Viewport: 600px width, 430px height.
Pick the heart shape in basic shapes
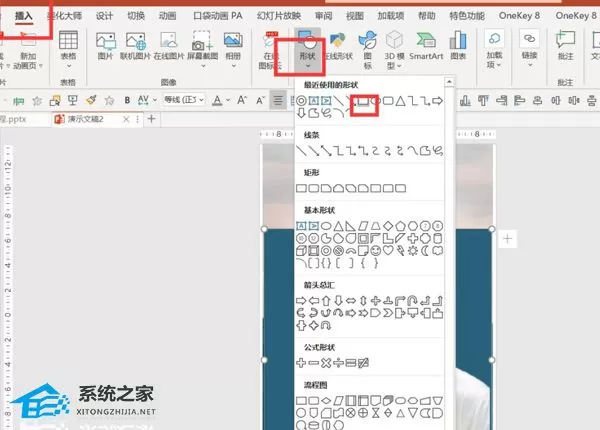[x=388, y=251]
